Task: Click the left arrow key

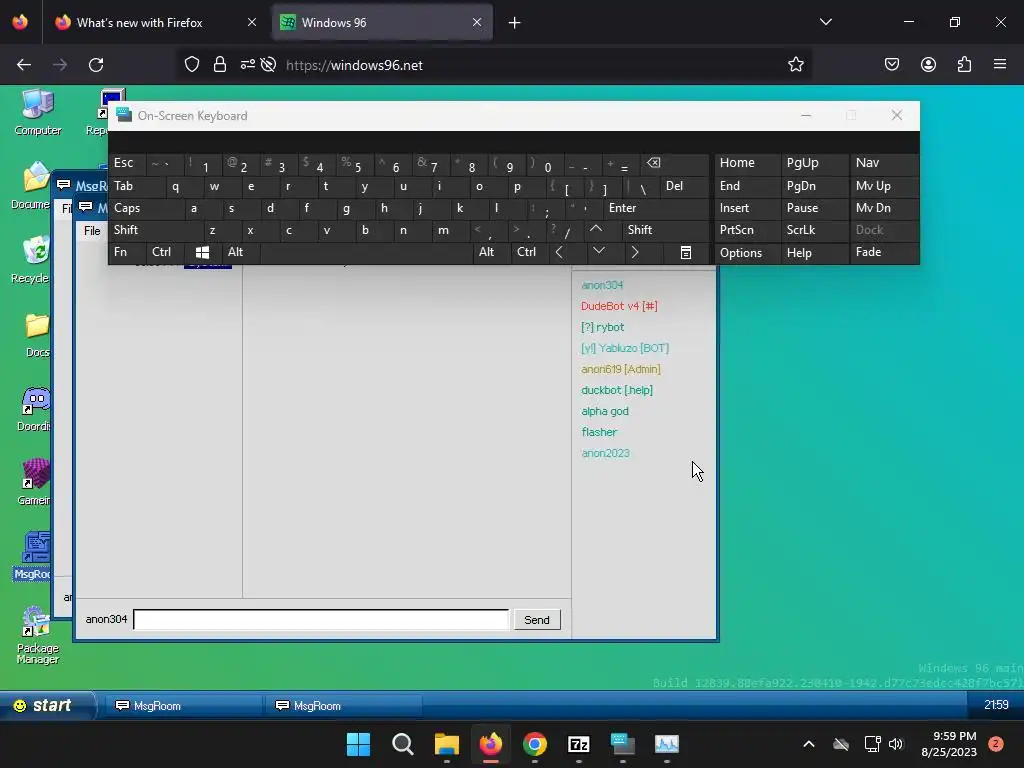Action: point(559,252)
